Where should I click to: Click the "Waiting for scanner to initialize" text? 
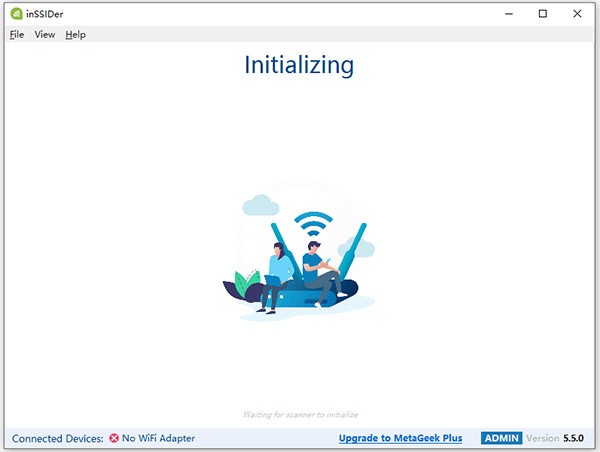[300, 414]
